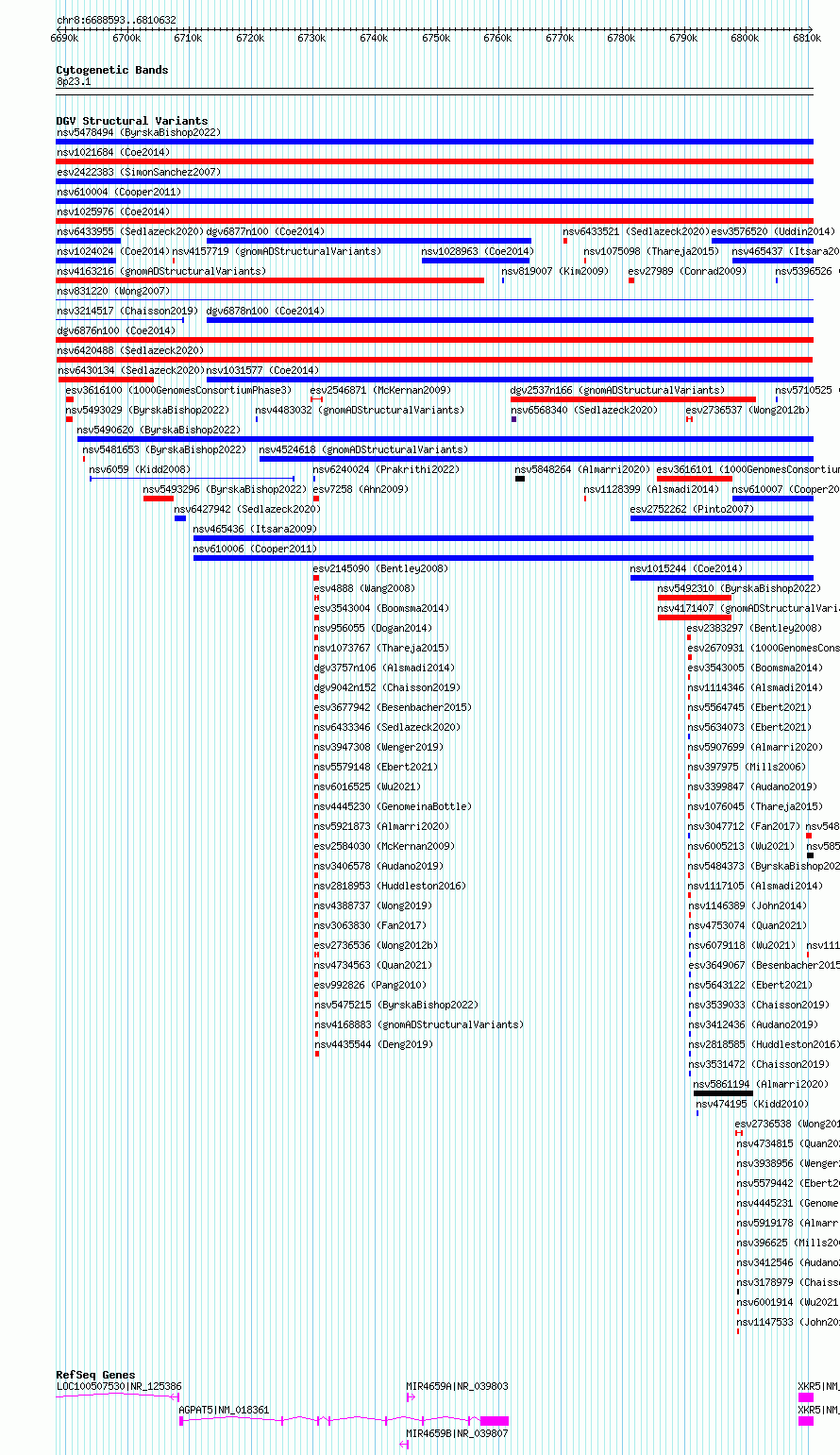Open variant nsv5478494 (ByrskaBishop2022) label
Screen dimensions: 840x1455
(x=139, y=132)
